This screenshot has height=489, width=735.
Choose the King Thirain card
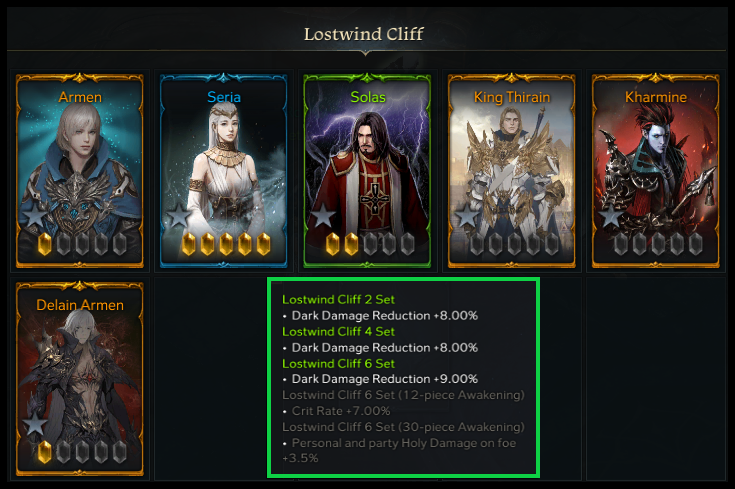tap(511, 171)
